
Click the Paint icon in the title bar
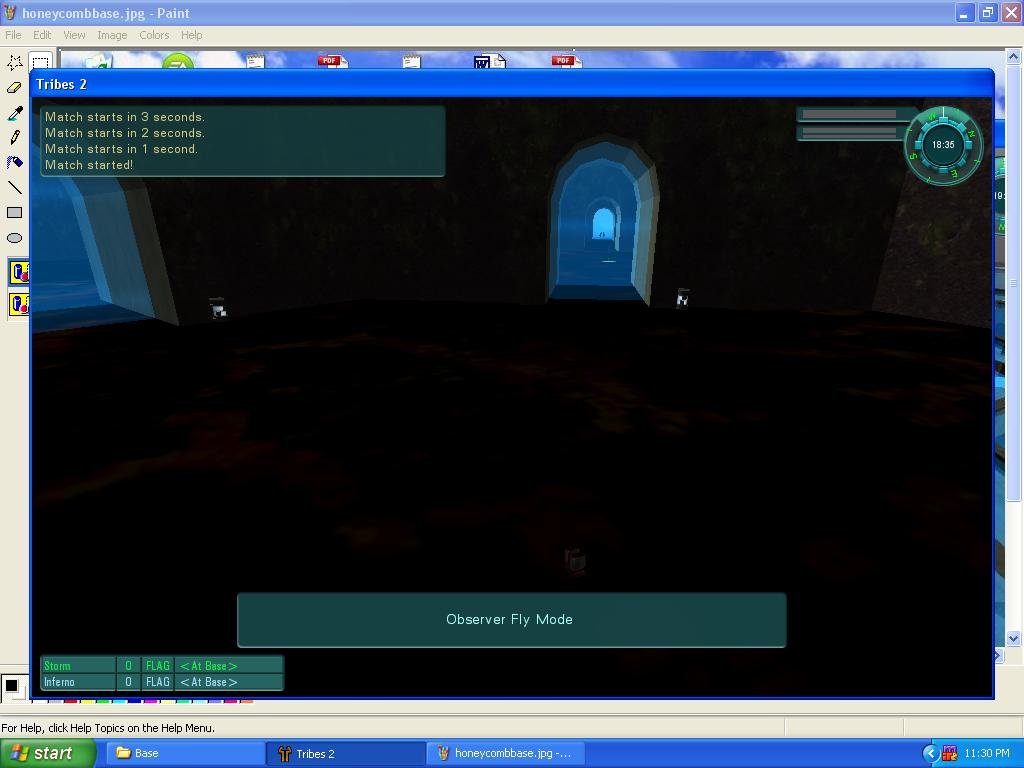tap(10, 12)
